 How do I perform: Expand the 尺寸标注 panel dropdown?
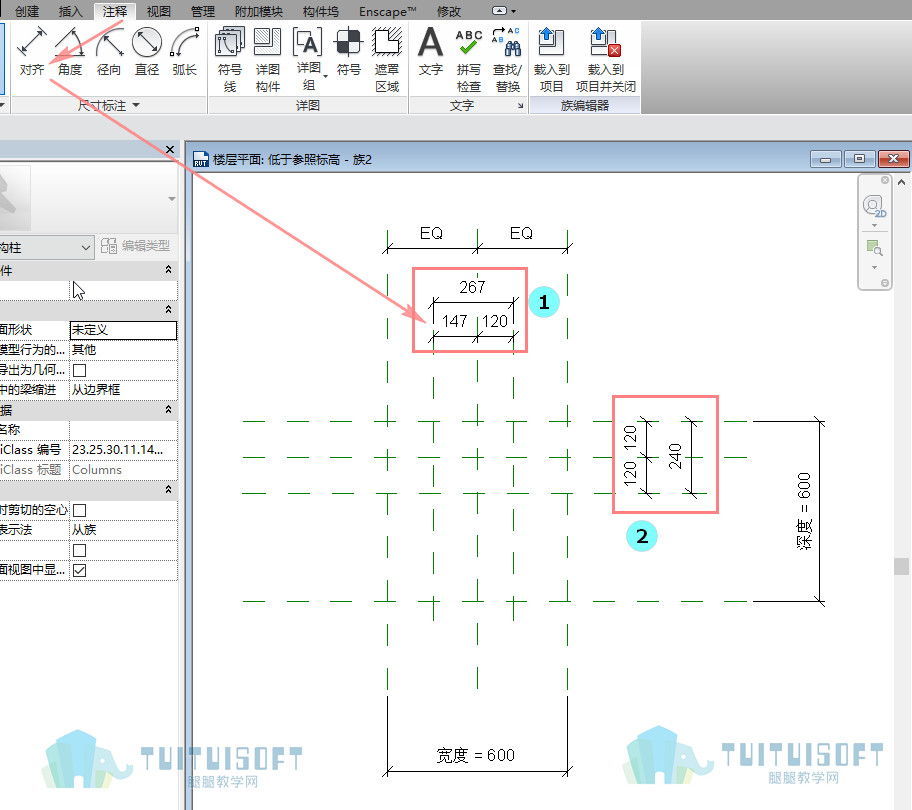coord(136,105)
